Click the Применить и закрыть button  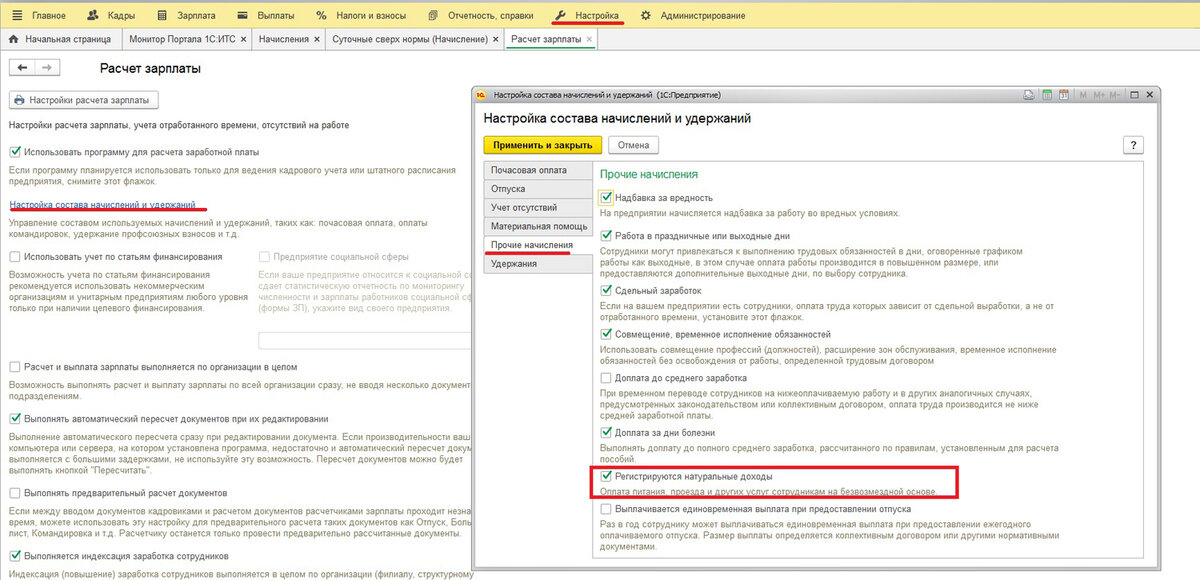click(543, 145)
